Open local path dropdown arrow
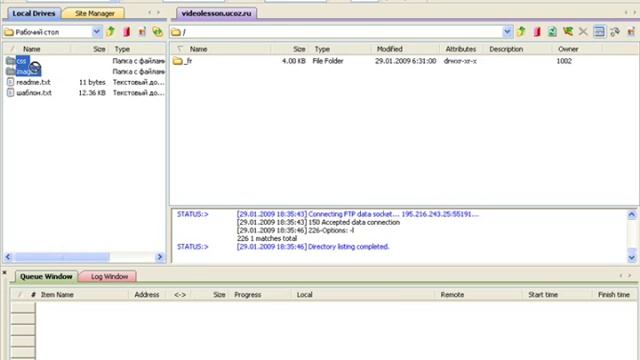The image size is (640, 360). tap(96, 31)
